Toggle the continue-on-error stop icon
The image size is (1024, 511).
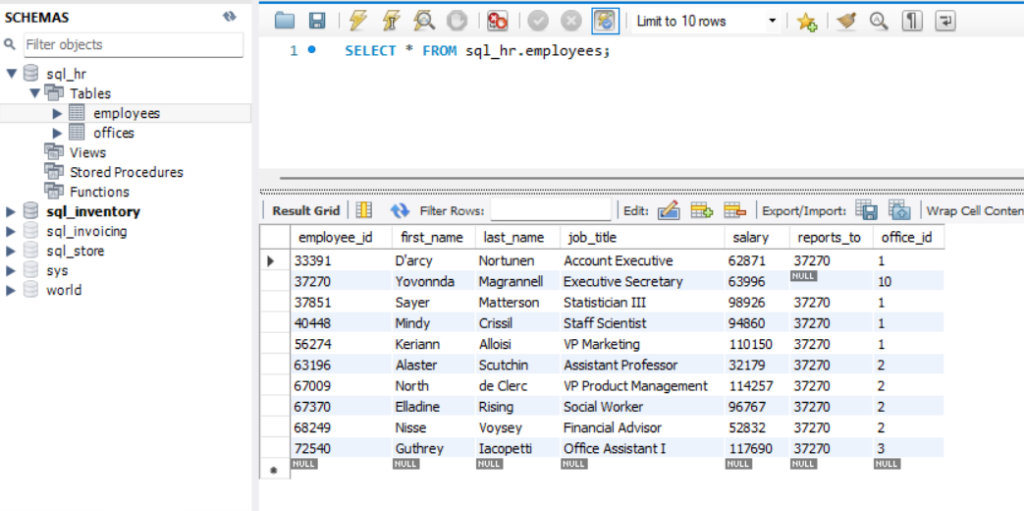tap(498, 22)
